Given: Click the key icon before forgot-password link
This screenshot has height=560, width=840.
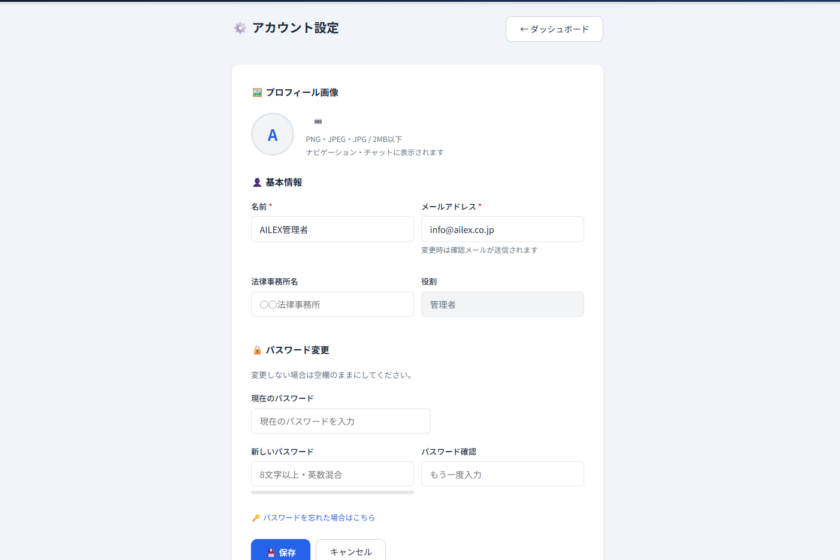Looking at the screenshot, I should click(x=256, y=518).
